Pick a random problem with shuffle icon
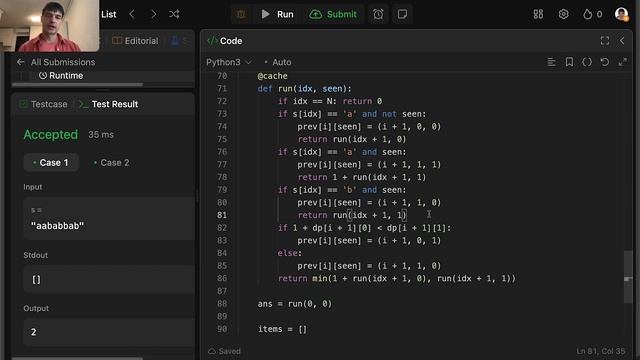This screenshot has width=640, height=360. pyautogui.click(x=174, y=14)
